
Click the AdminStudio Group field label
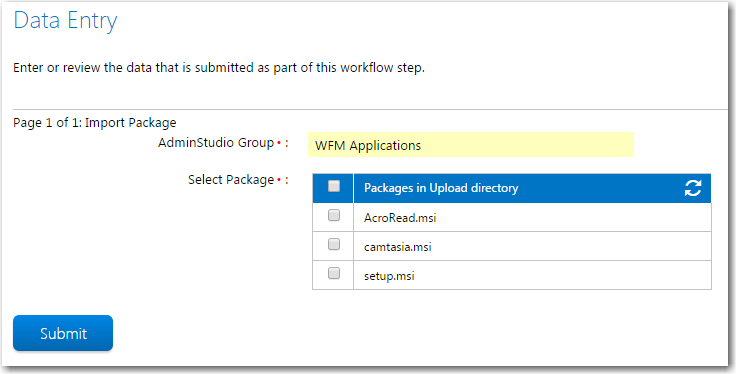[x=216, y=143]
